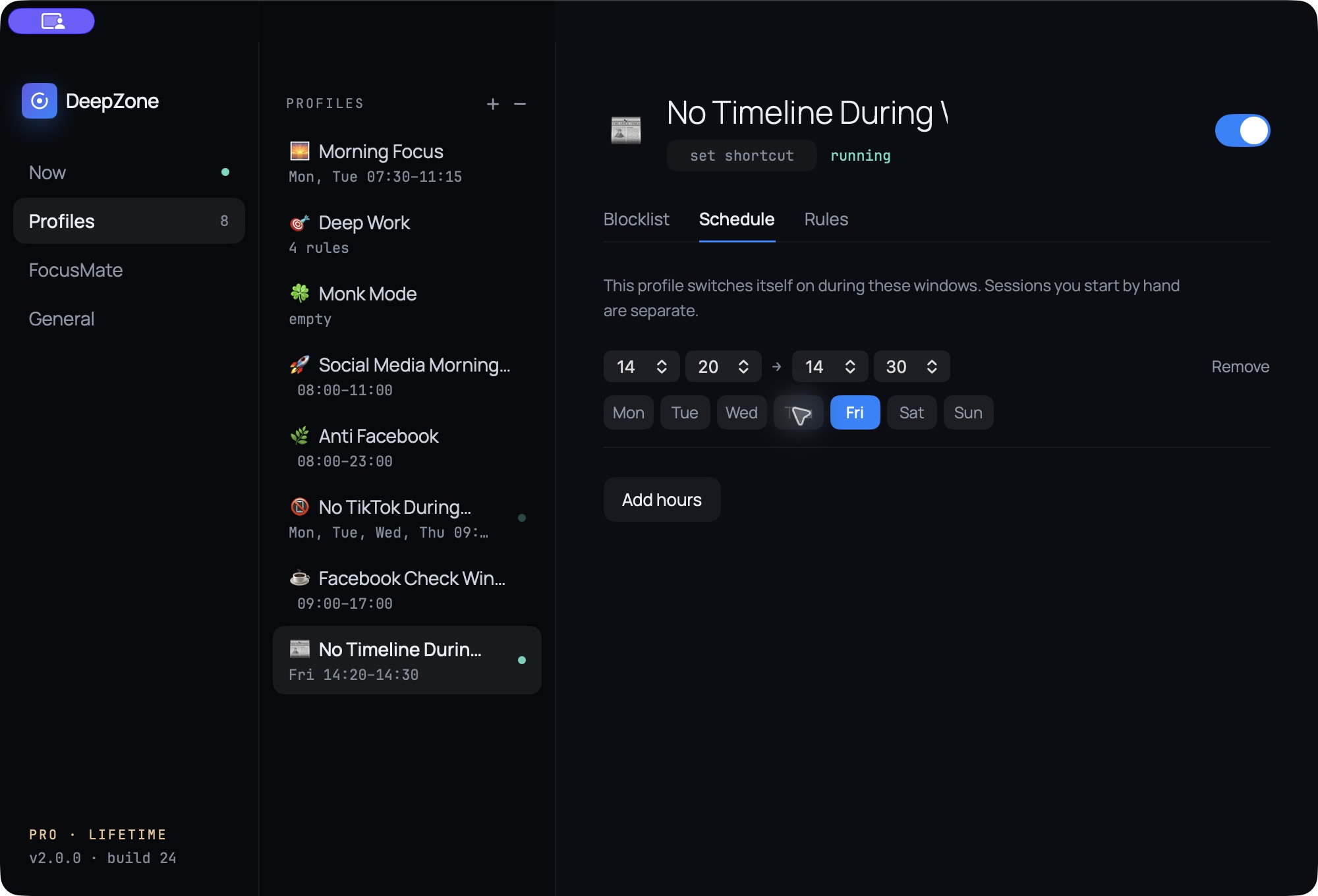1318x896 pixels.
Task: Click the remove profile minus icon
Action: (520, 104)
